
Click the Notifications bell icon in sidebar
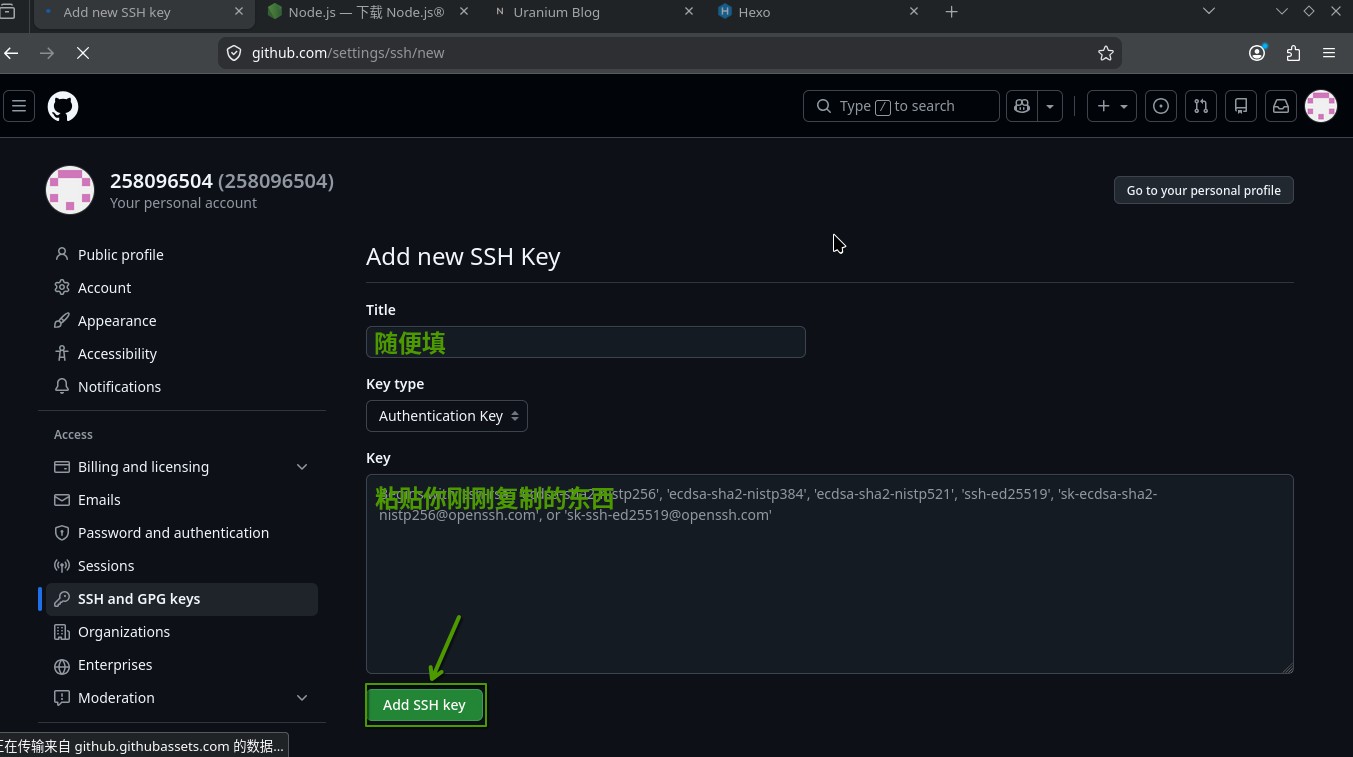pyautogui.click(x=62, y=386)
